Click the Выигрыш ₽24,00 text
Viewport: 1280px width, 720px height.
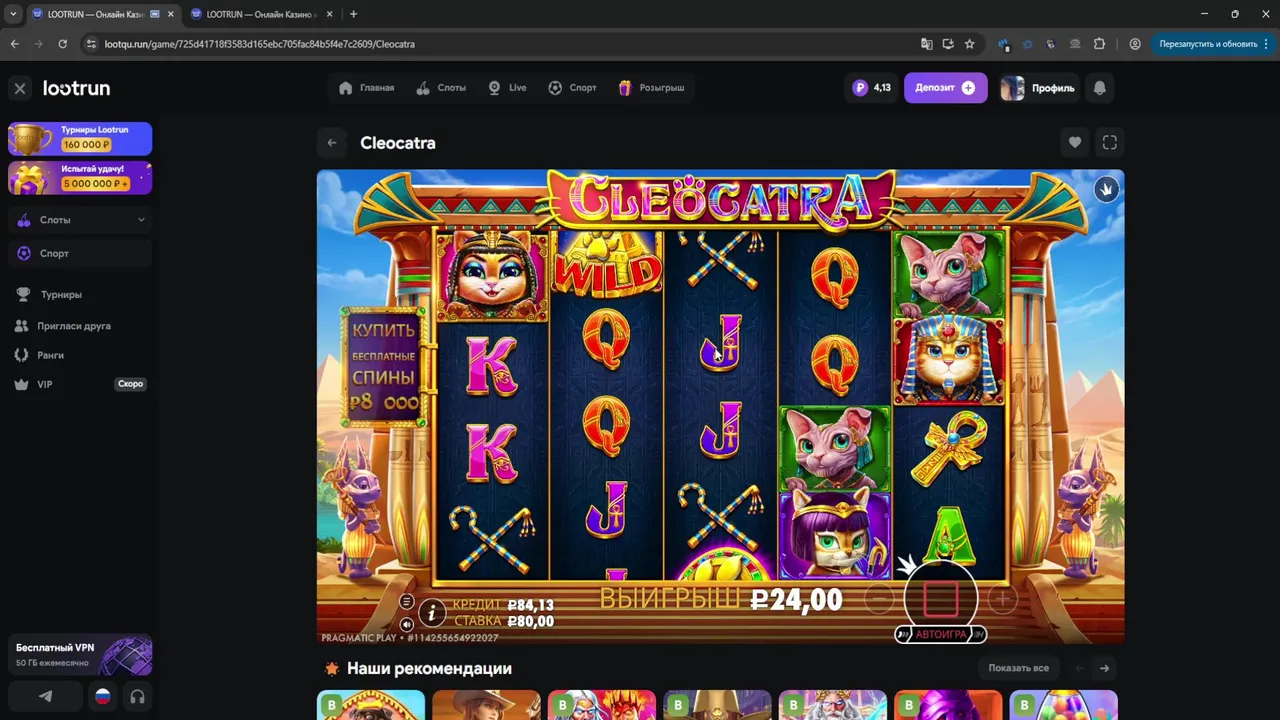click(721, 599)
